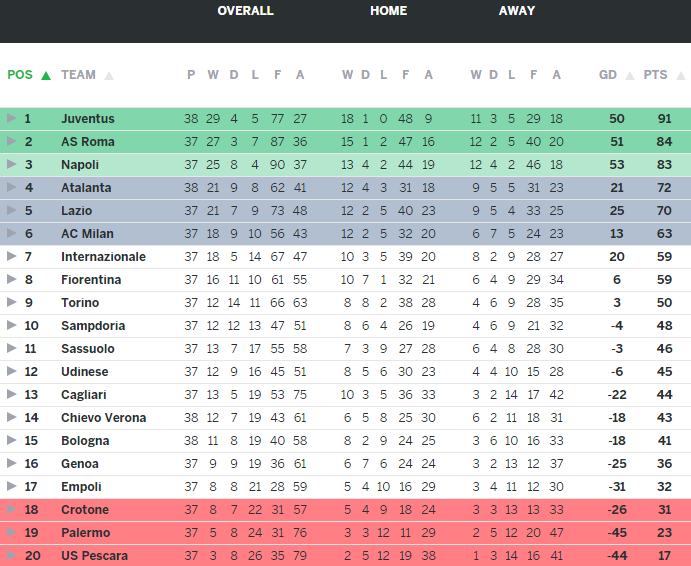
Task: Select the AWAY header tab
Action: click(517, 11)
